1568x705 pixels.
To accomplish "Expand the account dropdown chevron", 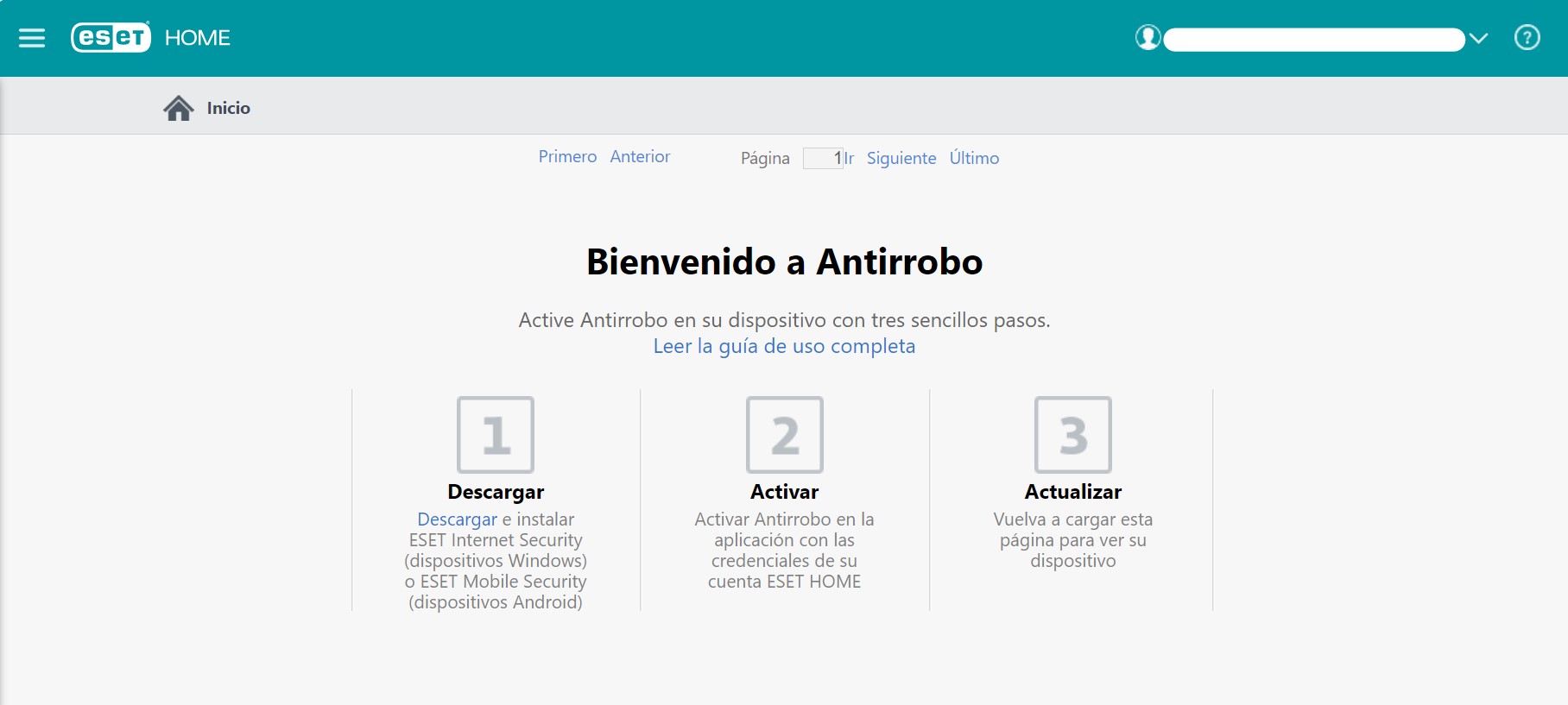I will [x=1478, y=38].
